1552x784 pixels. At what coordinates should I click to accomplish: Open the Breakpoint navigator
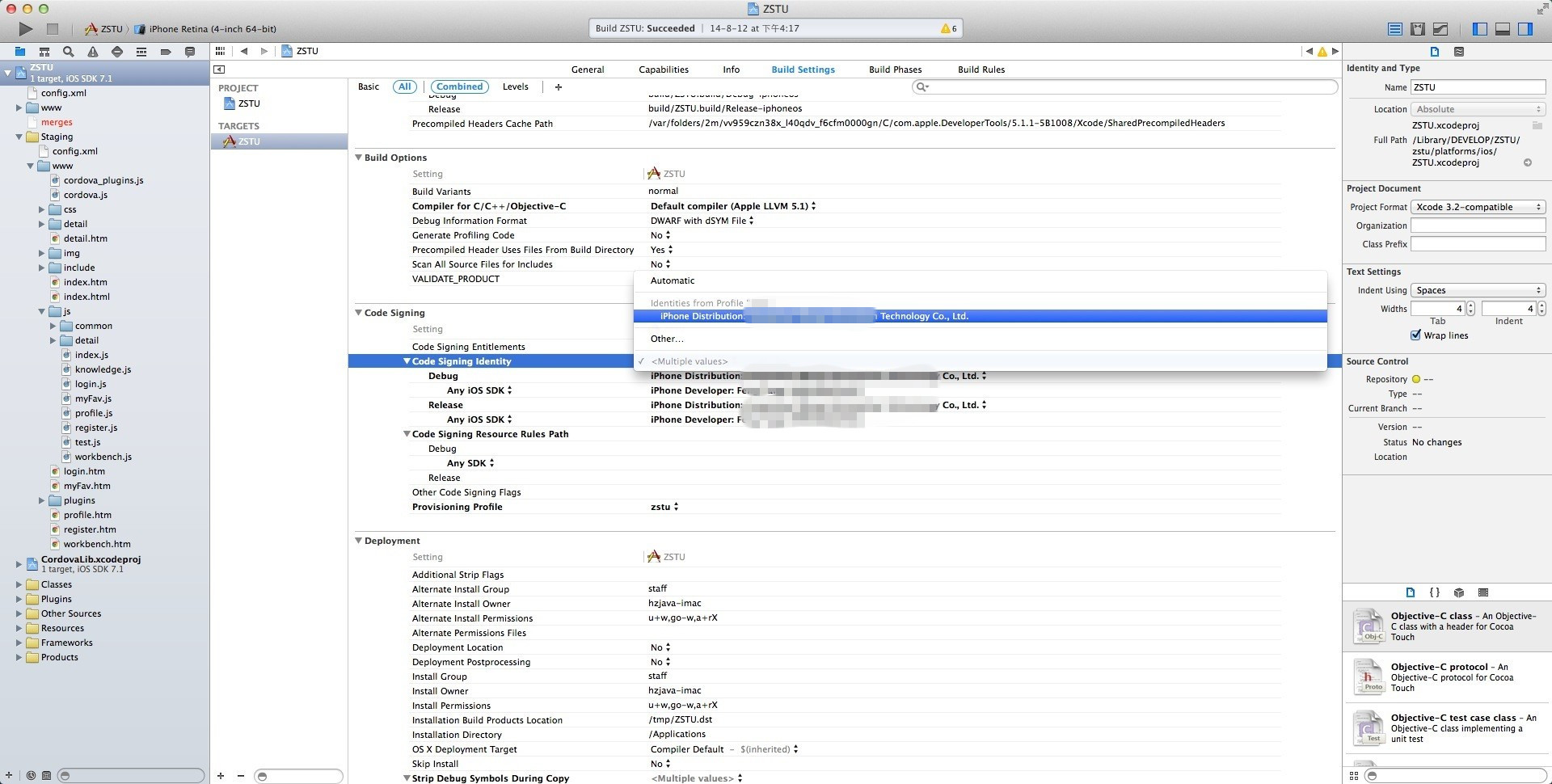coord(166,52)
